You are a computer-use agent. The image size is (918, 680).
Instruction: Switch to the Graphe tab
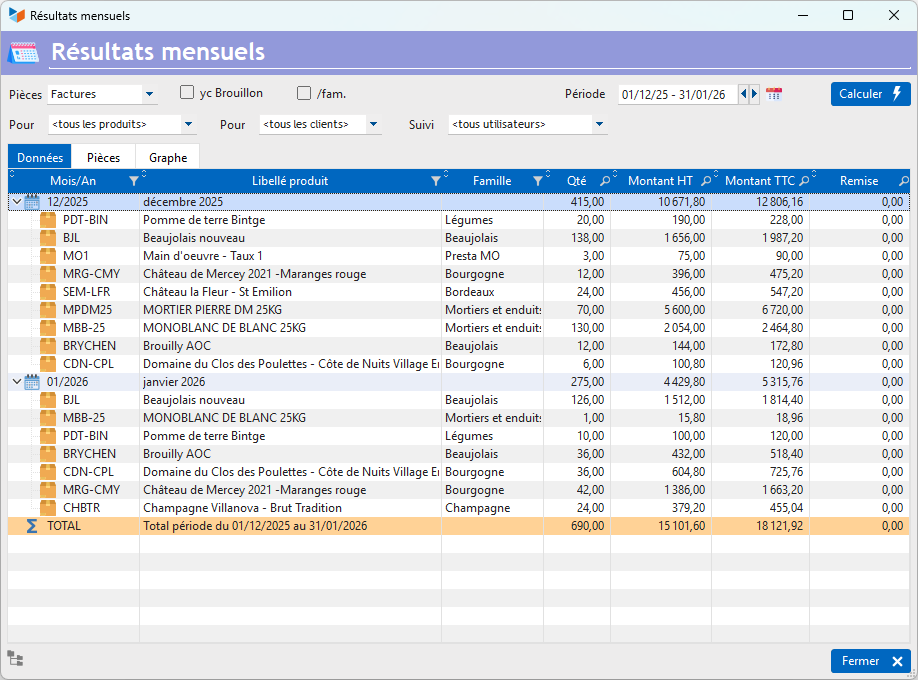(168, 158)
